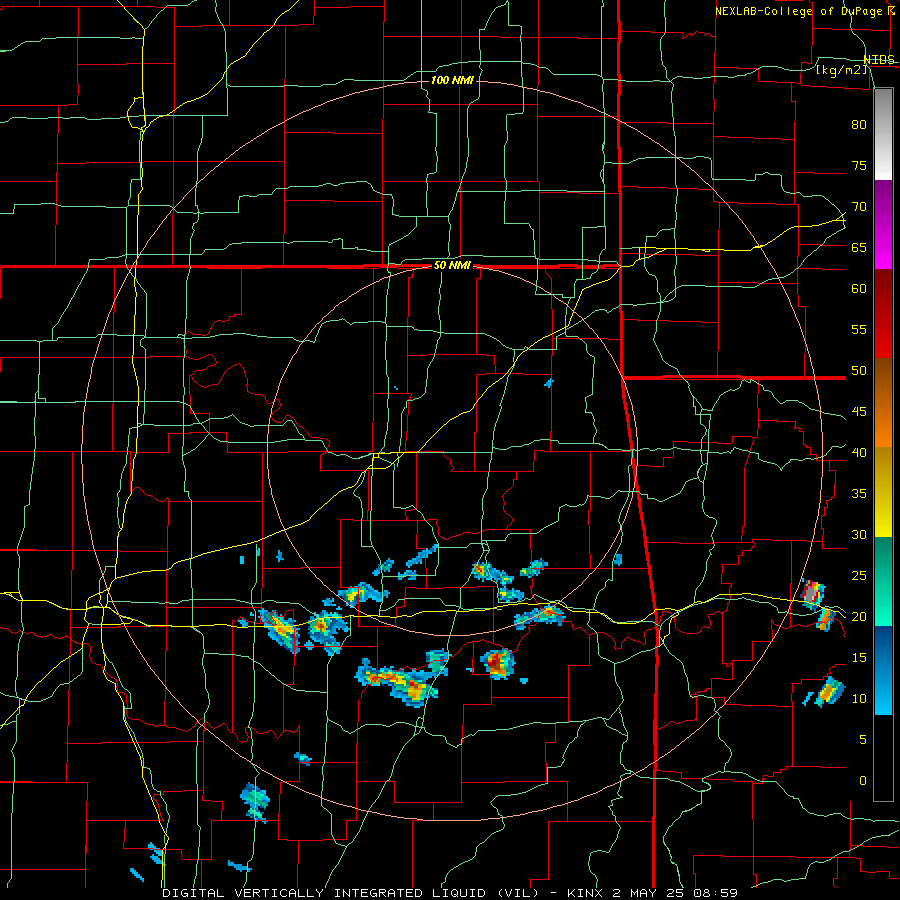Click the scale value 0
900x900 pixels.
(x=863, y=781)
